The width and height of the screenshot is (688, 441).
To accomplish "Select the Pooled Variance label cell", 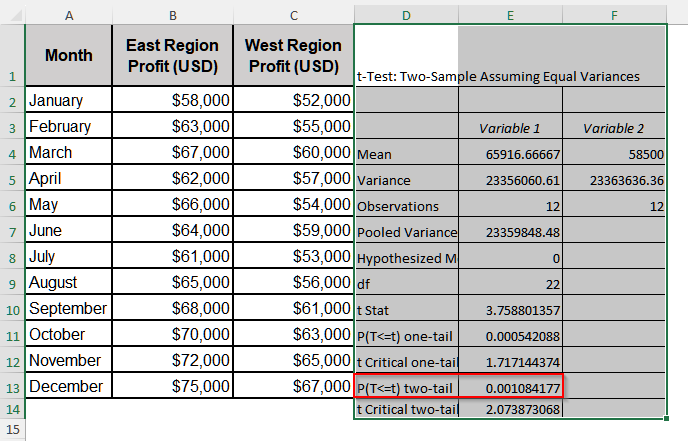I will 406,232.
